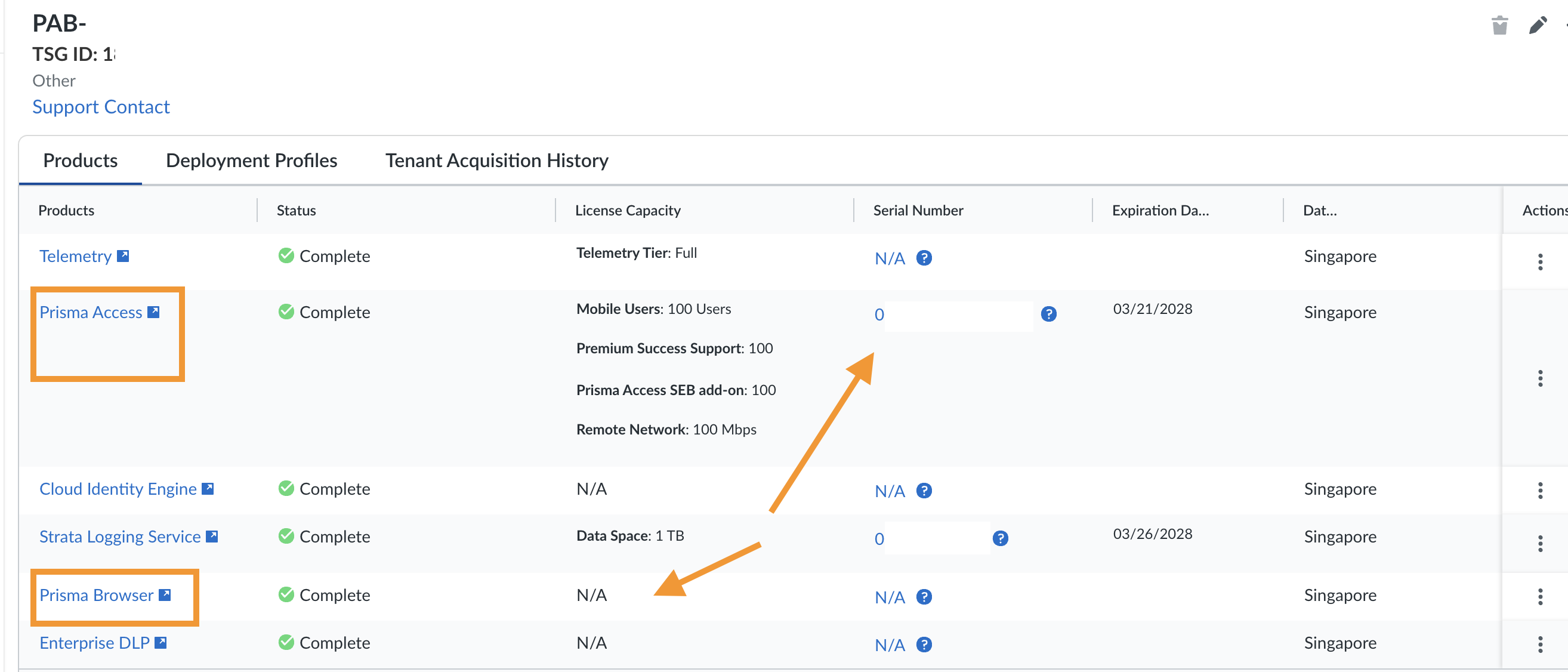Click the Serial Number column header
Image resolution: width=1568 pixels, height=672 pixels.
(x=918, y=210)
